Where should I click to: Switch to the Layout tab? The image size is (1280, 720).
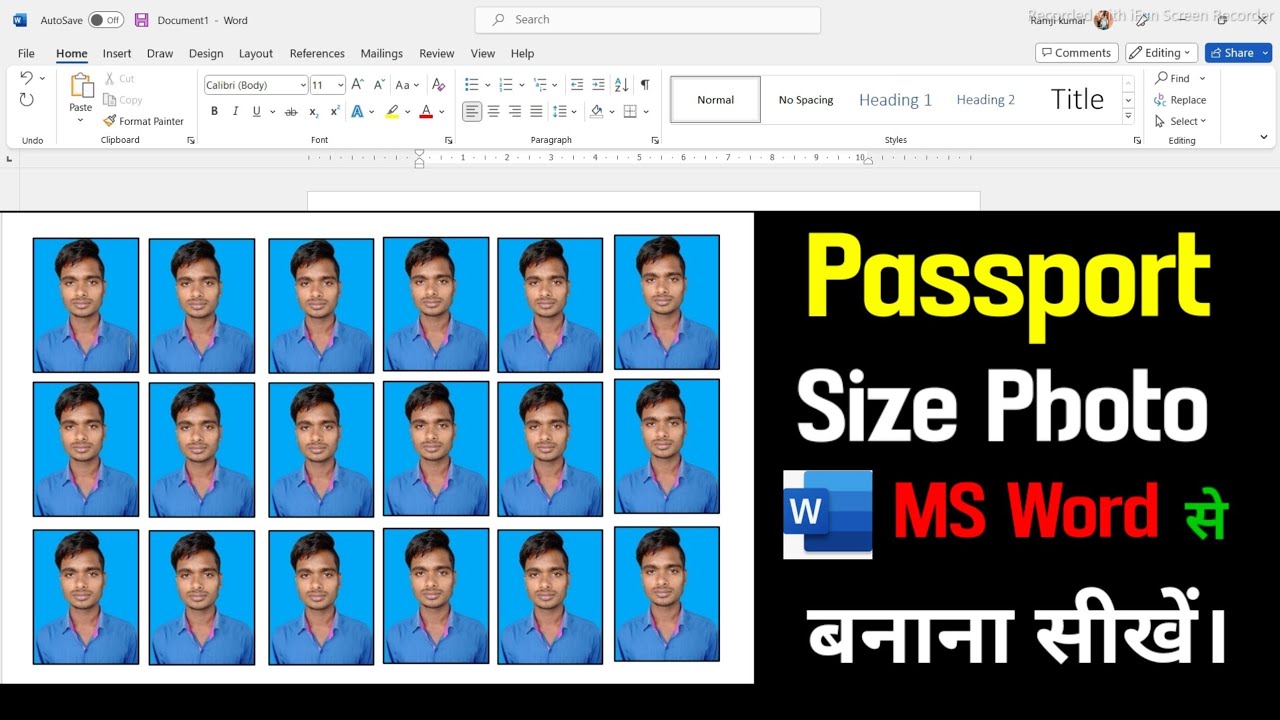256,53
